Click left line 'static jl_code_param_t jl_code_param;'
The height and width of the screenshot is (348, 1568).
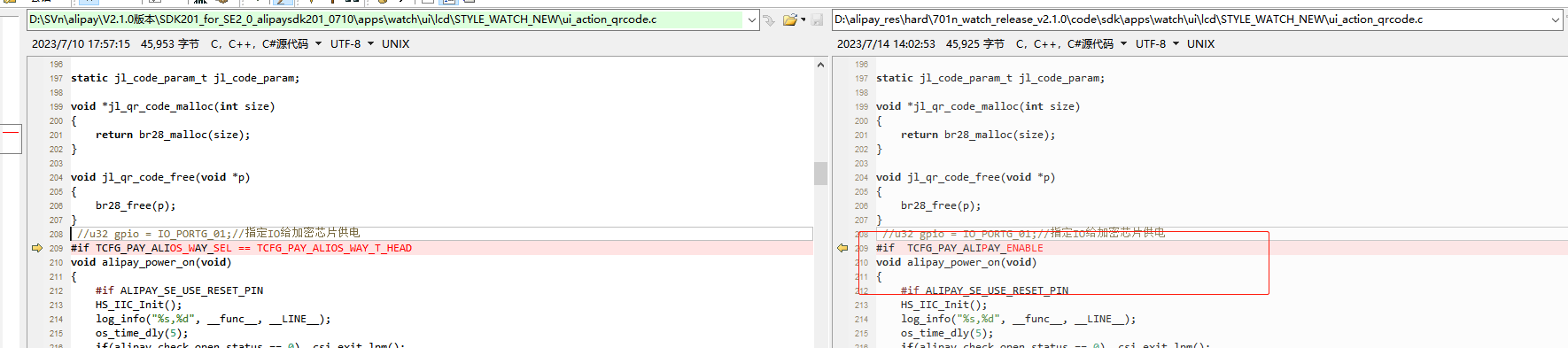(x=185, y=78)
